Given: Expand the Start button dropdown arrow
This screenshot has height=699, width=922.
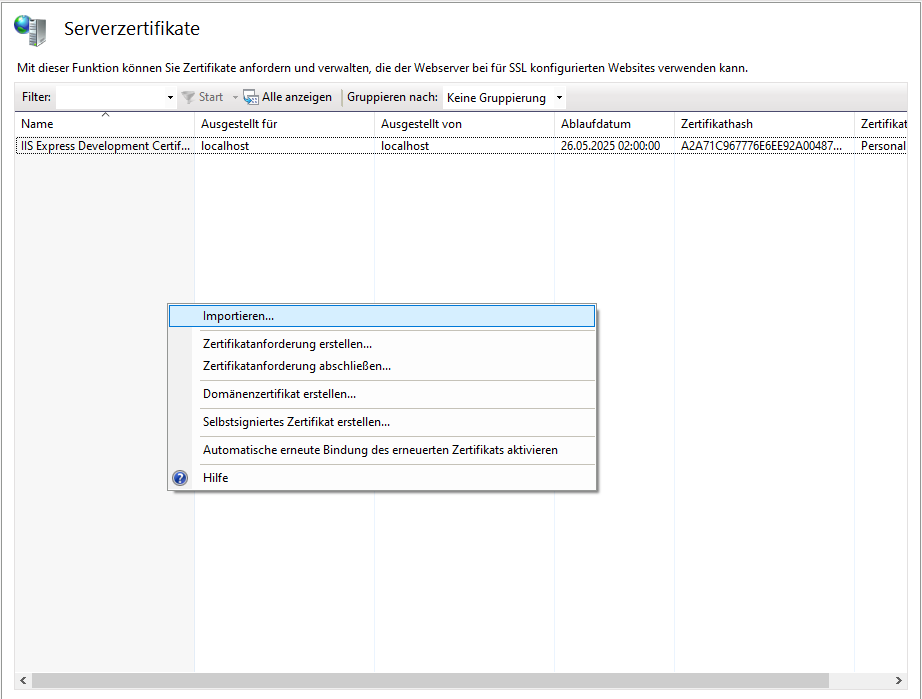Looking at the screenshot, I should [x=235, y=98].
